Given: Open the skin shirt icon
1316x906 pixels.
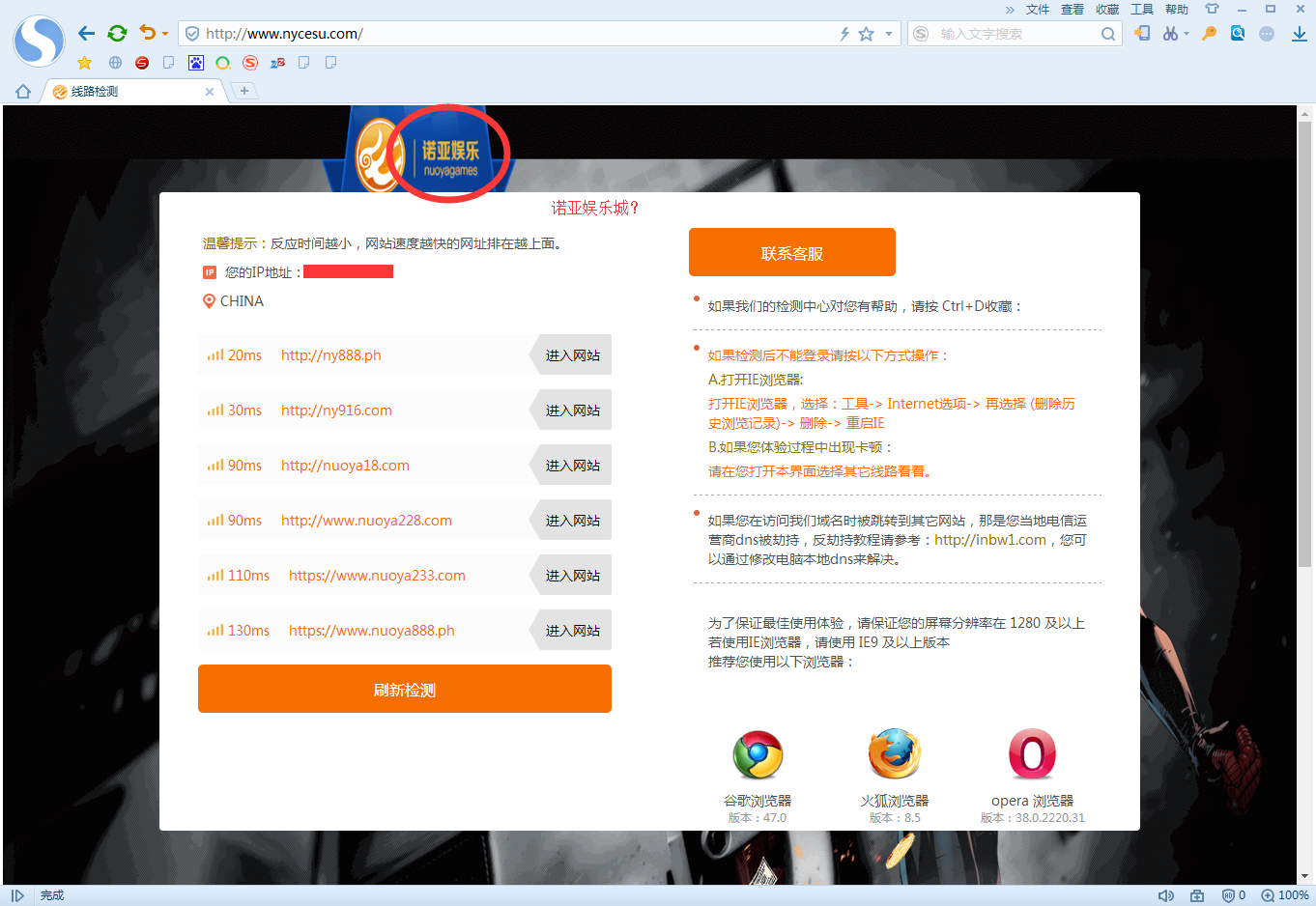Looking at the screenshot, I should pyautogui.click(x=1212, y=10).
